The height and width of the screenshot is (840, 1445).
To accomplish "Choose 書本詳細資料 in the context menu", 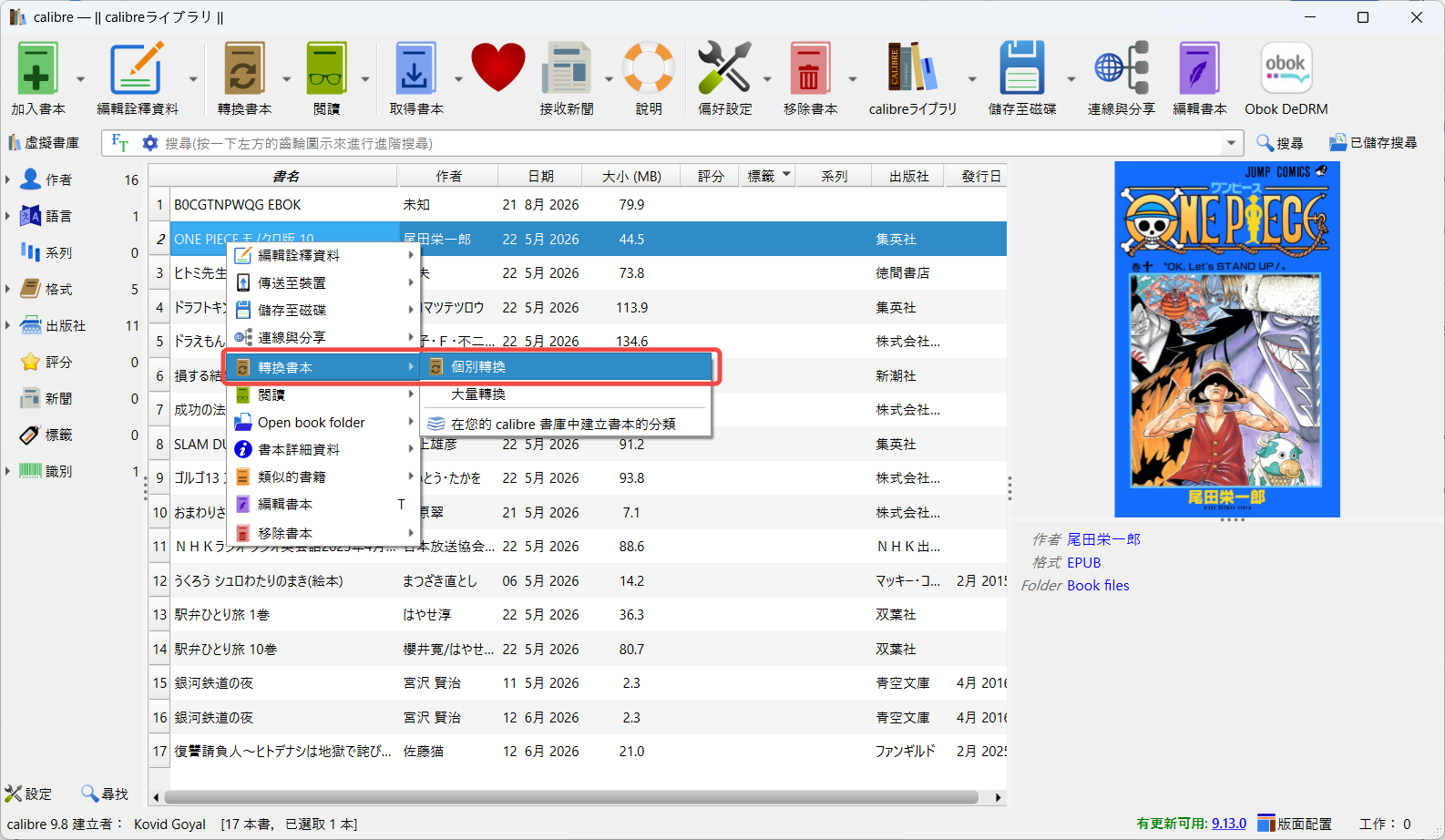I will click(323, 450).
